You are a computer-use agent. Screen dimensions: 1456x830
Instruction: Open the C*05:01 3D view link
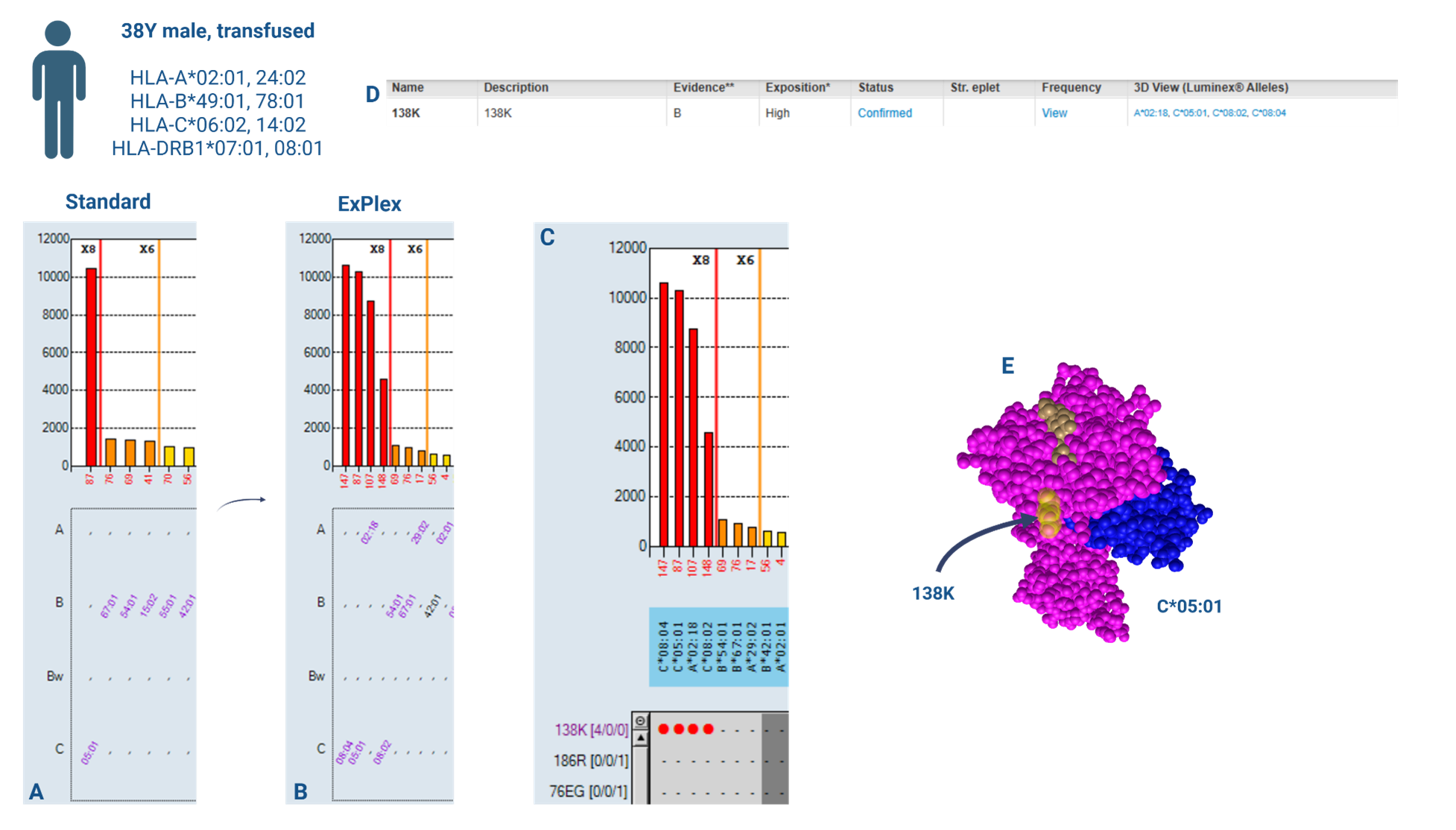pyautogui.click(x=1190, y=113)
